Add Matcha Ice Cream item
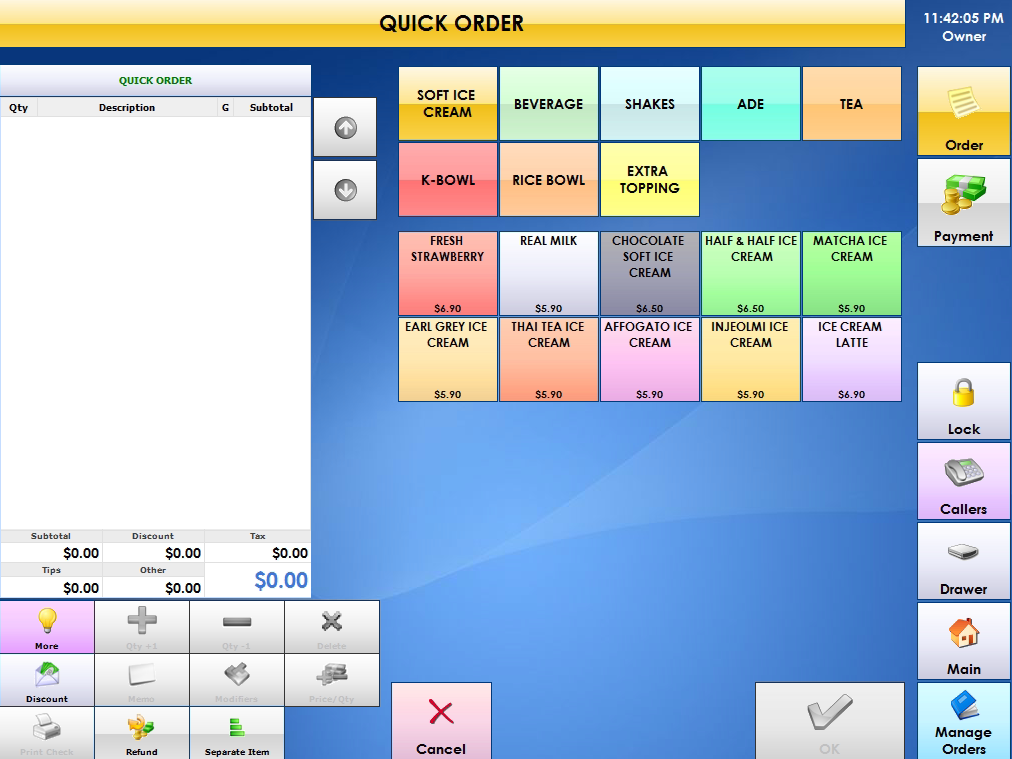1012x759 pixels. click(x=851, y=274)
